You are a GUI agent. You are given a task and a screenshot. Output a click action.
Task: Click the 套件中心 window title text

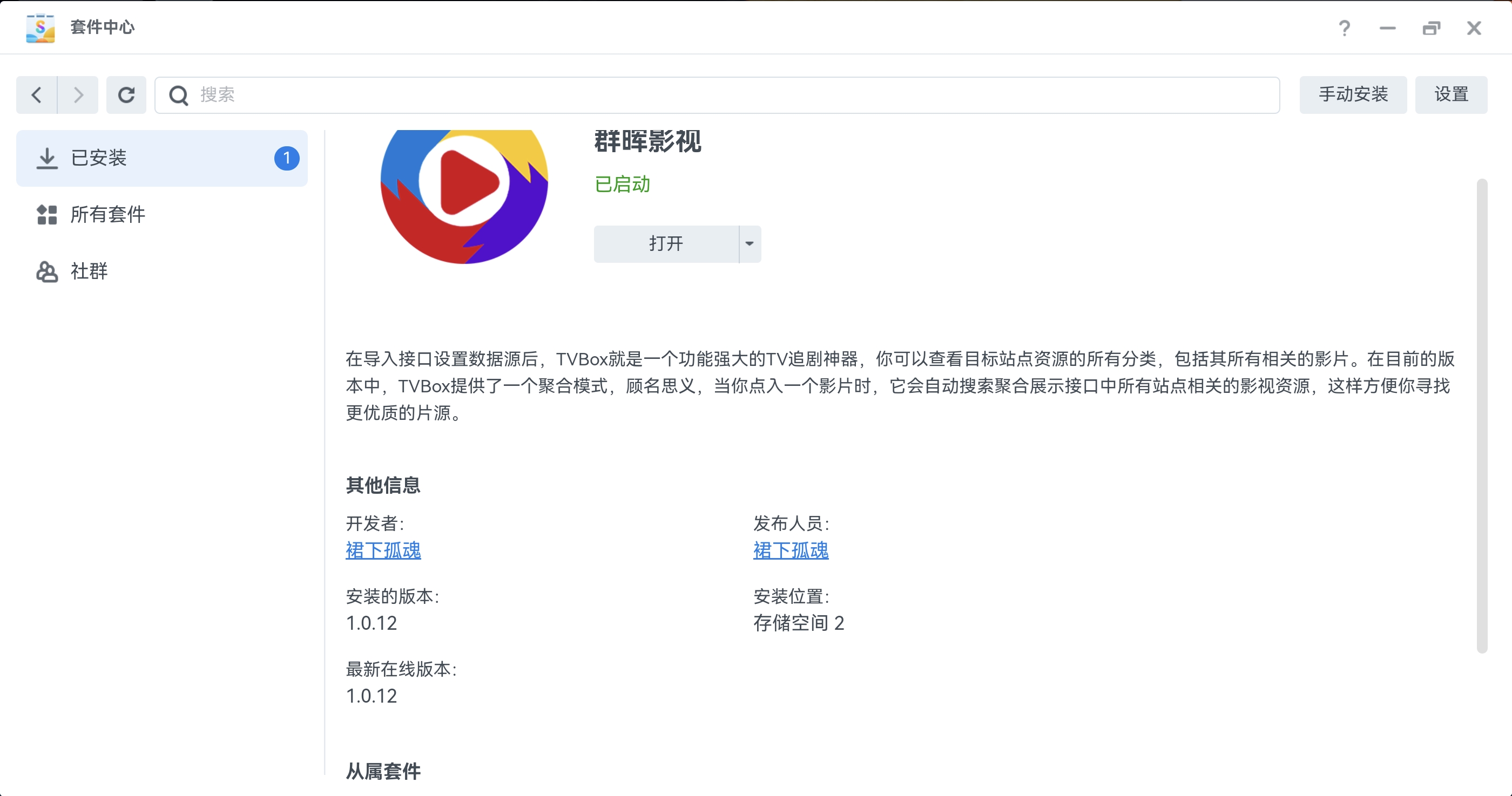(x=102, y=28)
